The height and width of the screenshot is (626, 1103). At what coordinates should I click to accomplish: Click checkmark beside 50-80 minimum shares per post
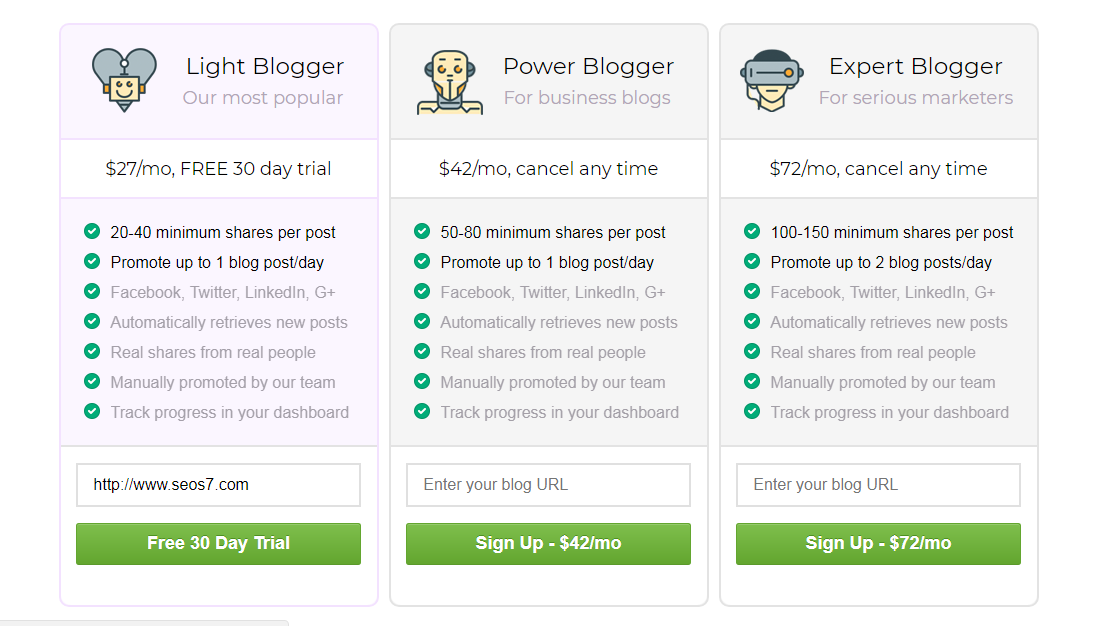[422, 231]
